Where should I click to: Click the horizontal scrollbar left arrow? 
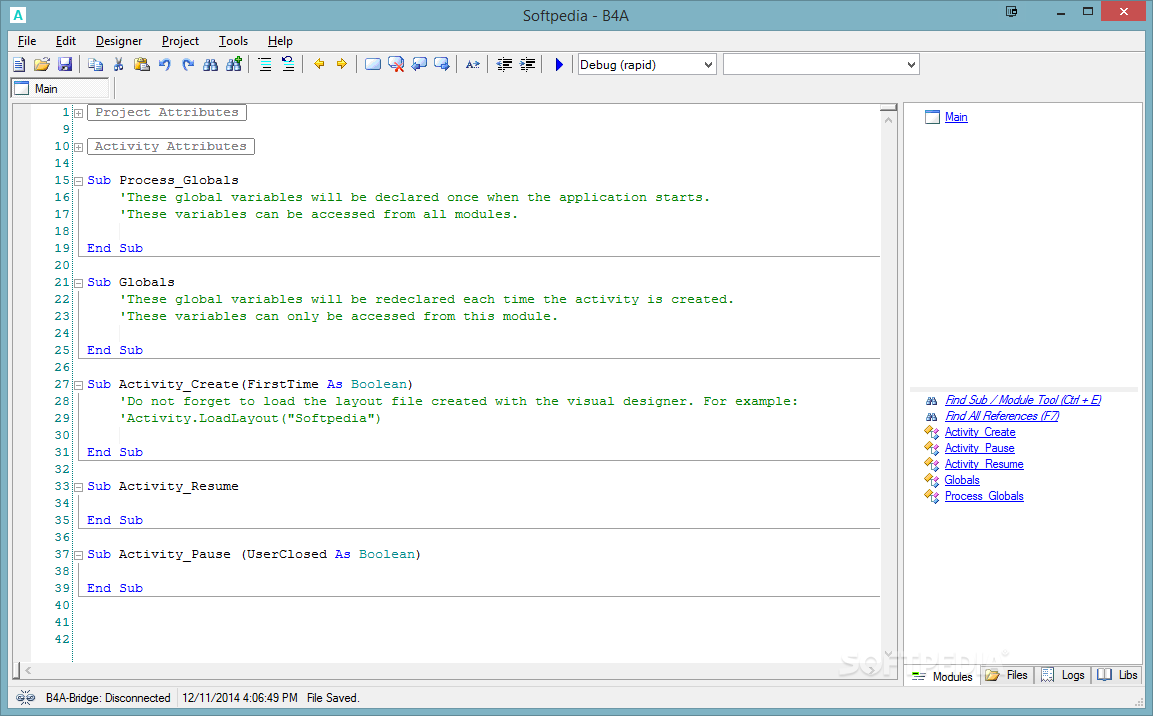(x=28, y=670)
